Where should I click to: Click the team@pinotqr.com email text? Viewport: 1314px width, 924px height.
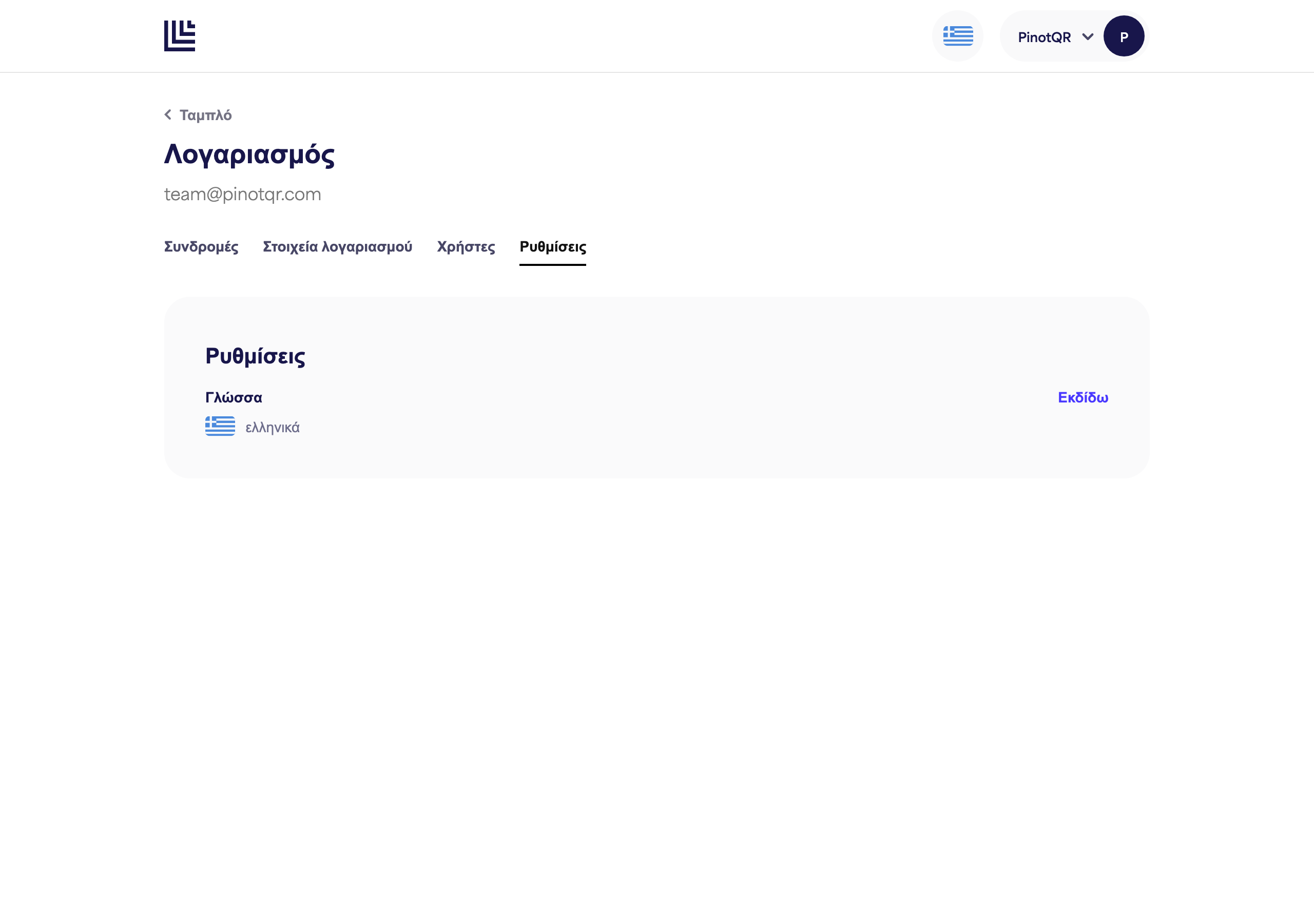(x=243, y=194)
